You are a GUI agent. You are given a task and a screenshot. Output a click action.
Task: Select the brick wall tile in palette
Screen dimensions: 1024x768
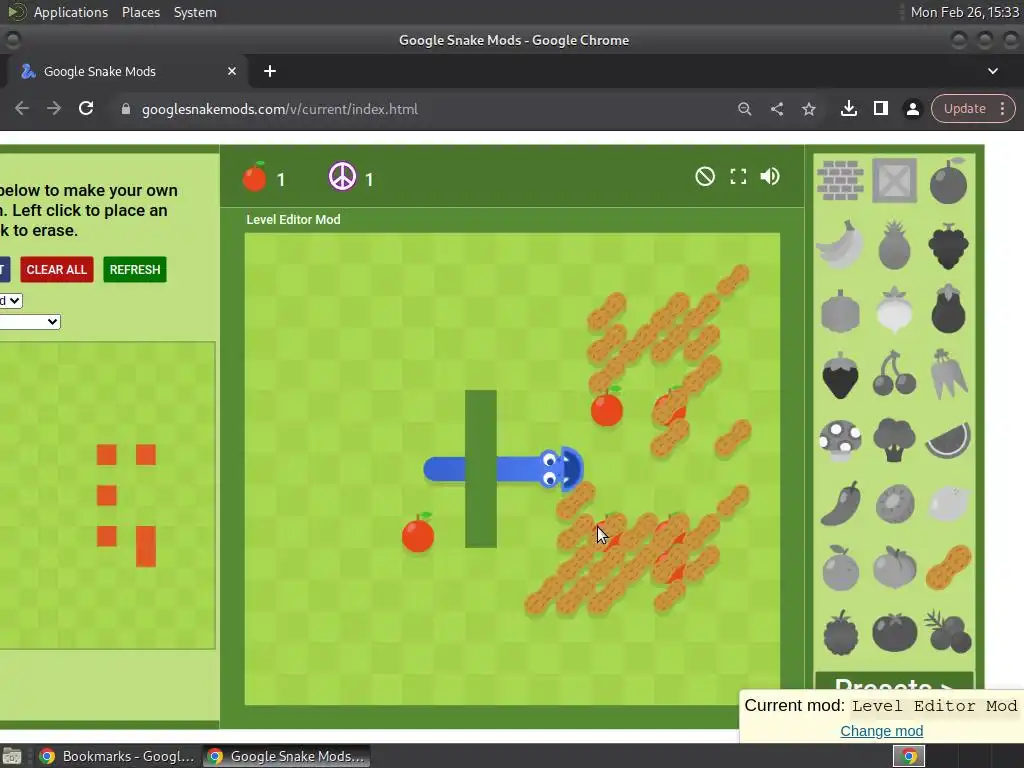coord(840,180)
